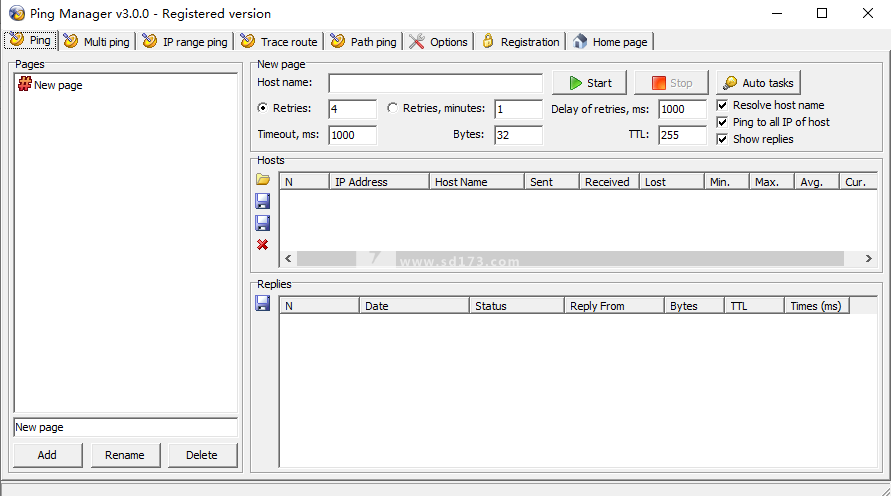Click into the Host name input field
The width and height of the screenshot is (891, 496).
point(435,83)
